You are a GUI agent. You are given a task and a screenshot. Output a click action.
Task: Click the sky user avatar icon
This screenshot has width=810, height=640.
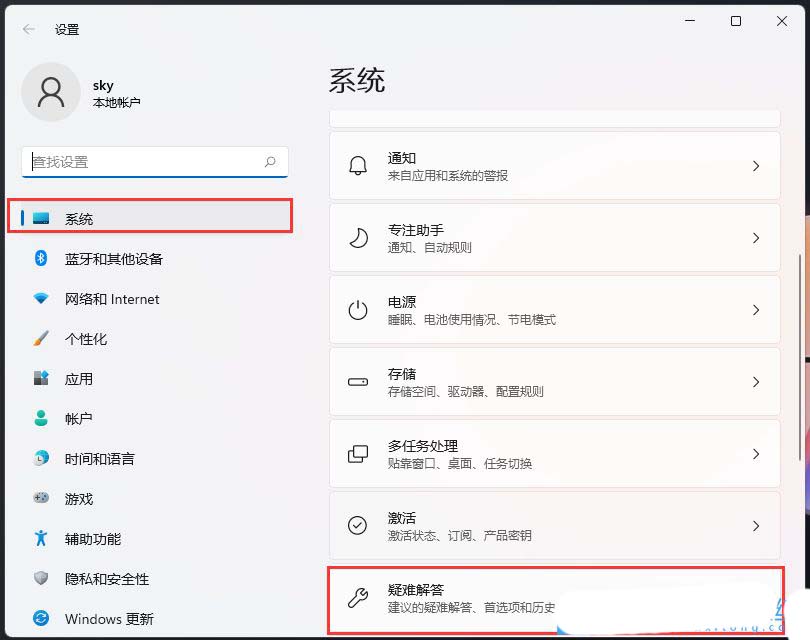(x=50, y=92)
